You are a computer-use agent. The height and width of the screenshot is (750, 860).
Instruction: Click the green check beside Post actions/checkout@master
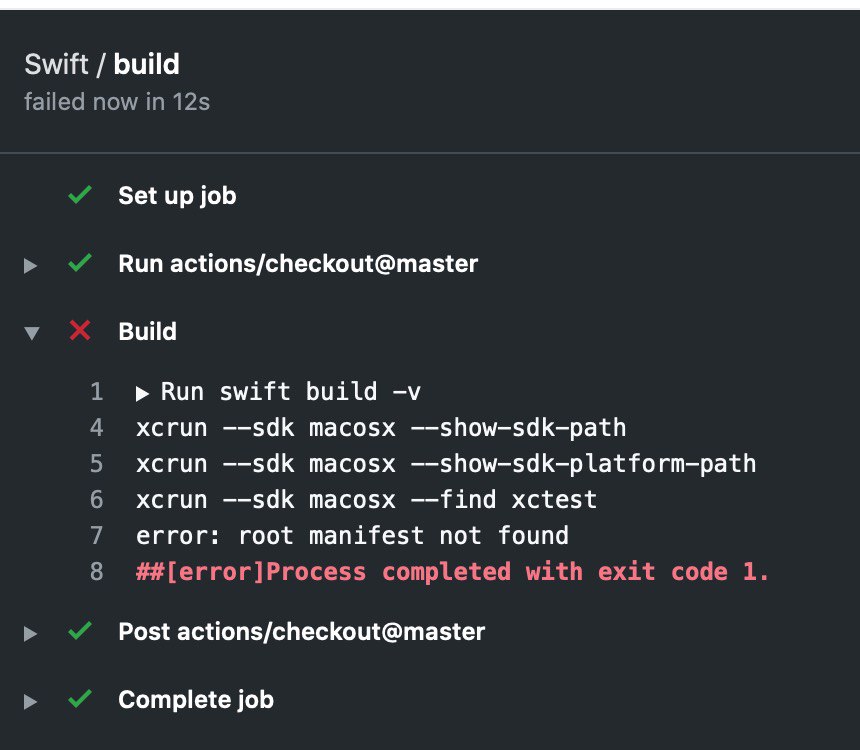80,630
